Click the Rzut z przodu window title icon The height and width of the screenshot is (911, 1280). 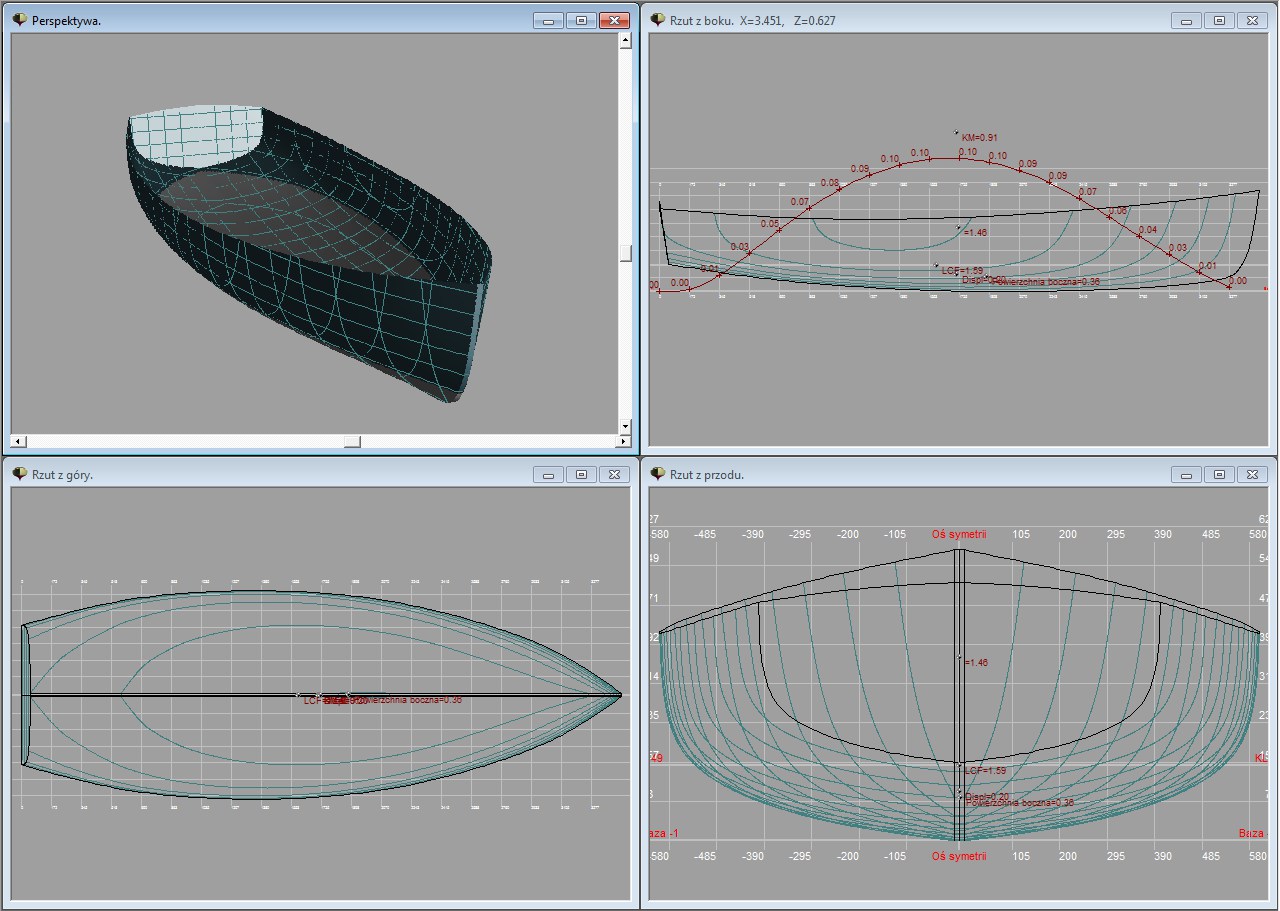(x=658, y=475)
